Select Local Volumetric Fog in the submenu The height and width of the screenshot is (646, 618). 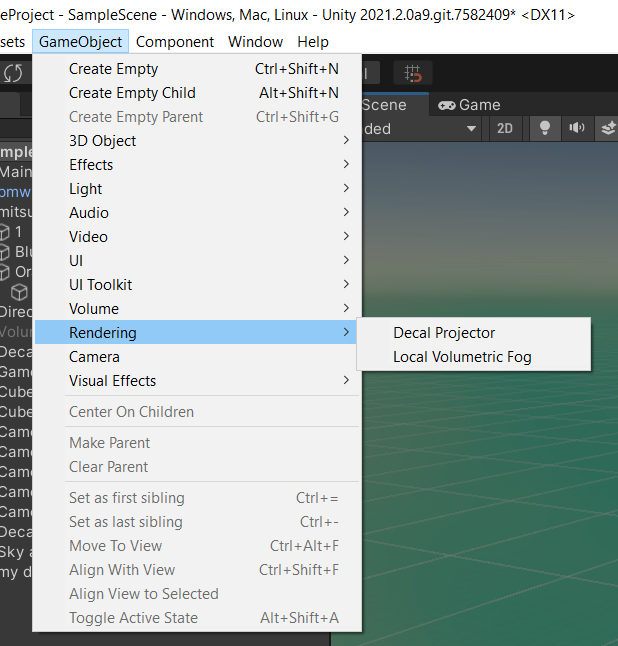[474, 357]
